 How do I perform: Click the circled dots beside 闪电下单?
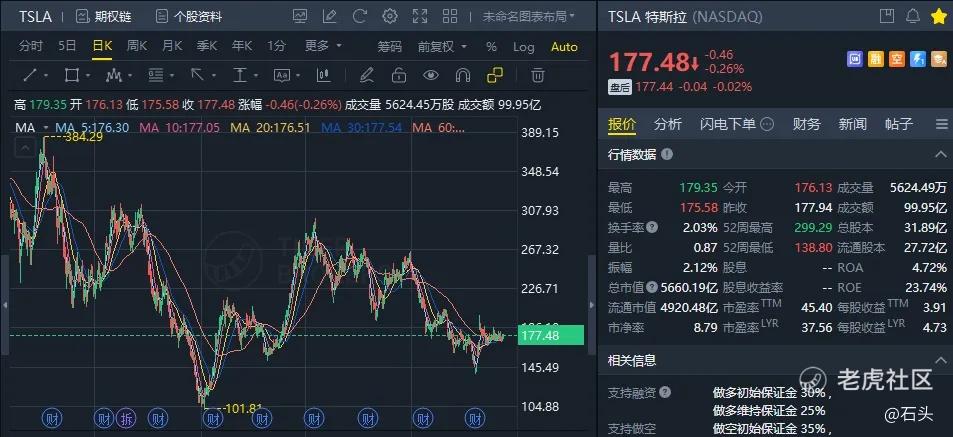pyautogui.click(x=768, y=125)
